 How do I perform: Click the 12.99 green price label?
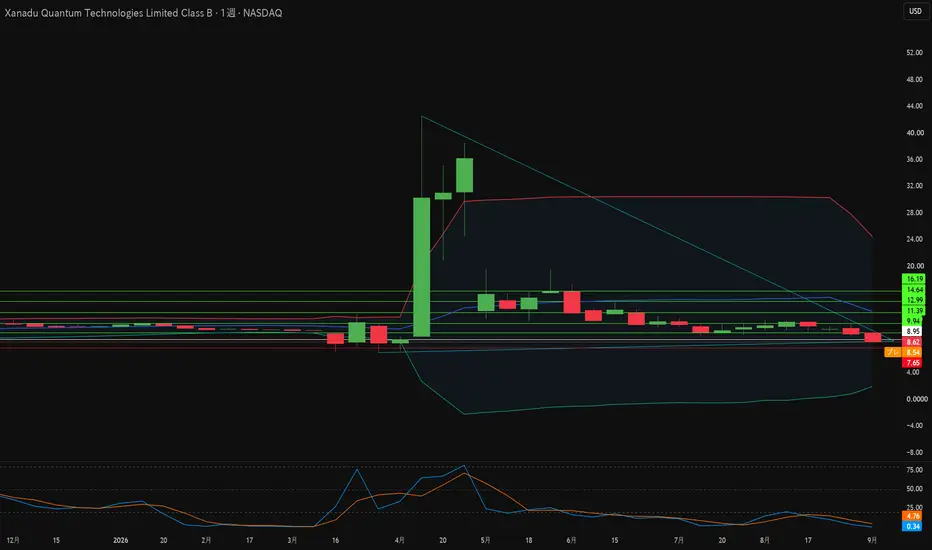tap(914, 300)
